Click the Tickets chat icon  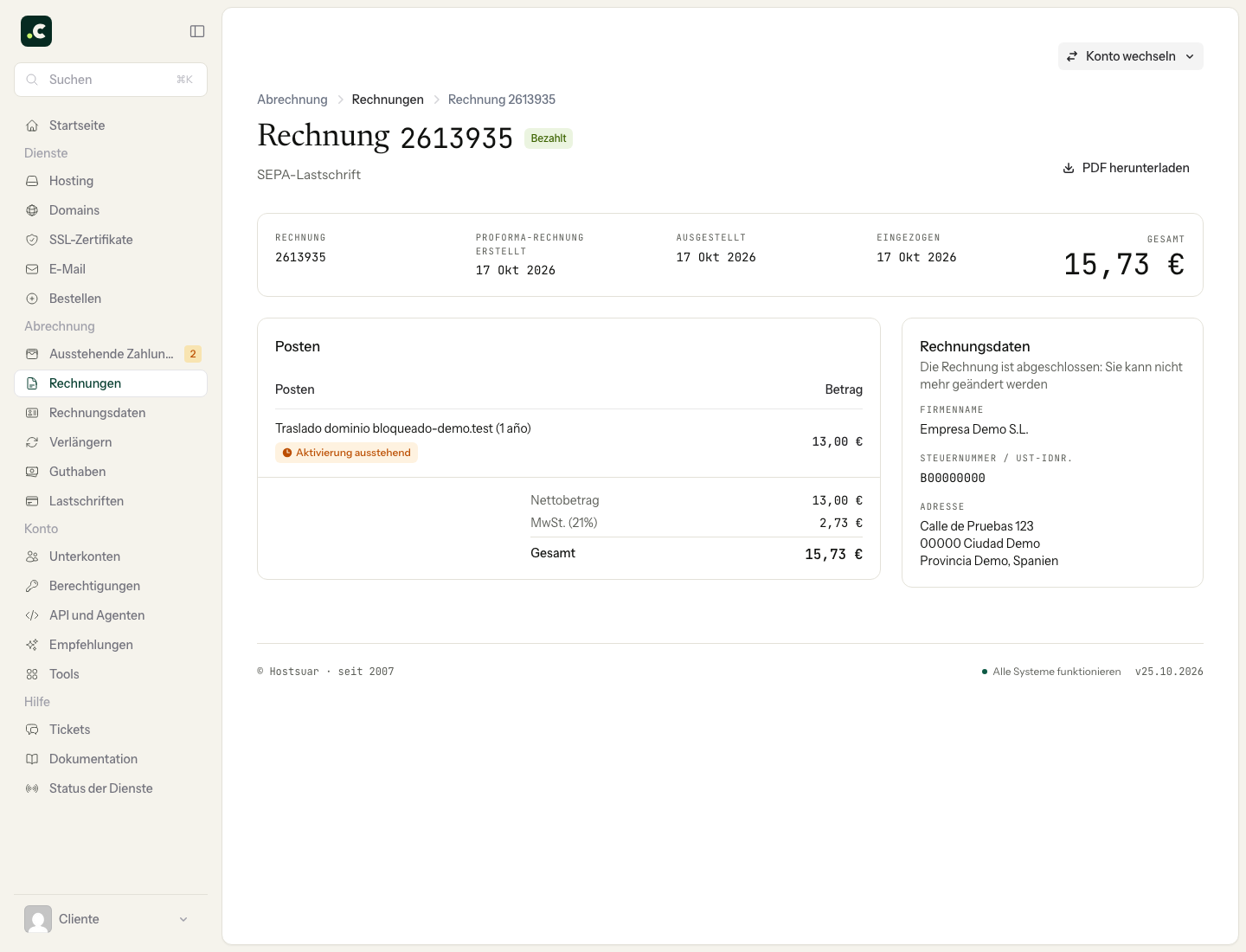pos(32,730)
